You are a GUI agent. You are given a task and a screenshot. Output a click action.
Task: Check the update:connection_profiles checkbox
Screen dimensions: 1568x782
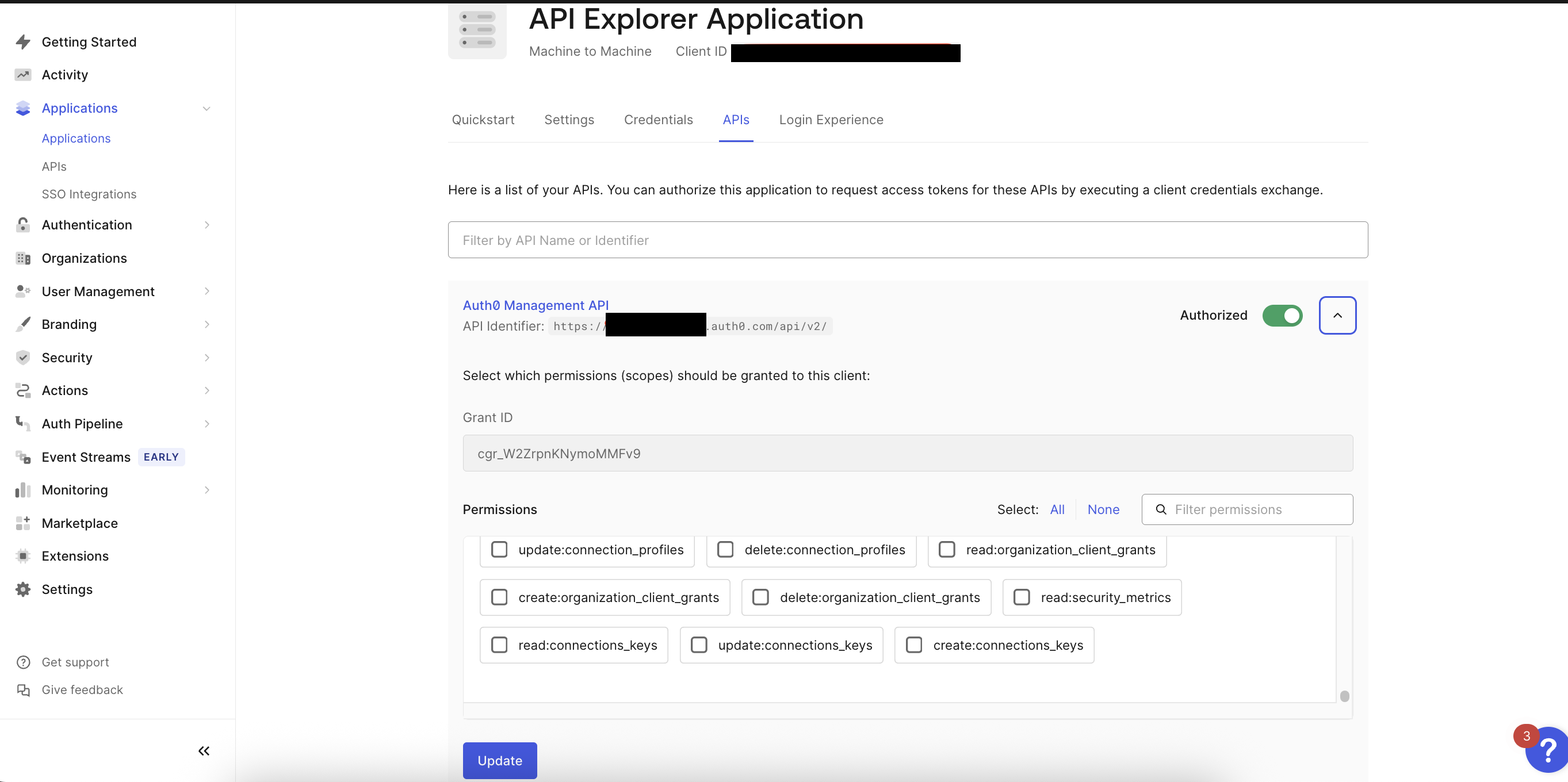499,550
